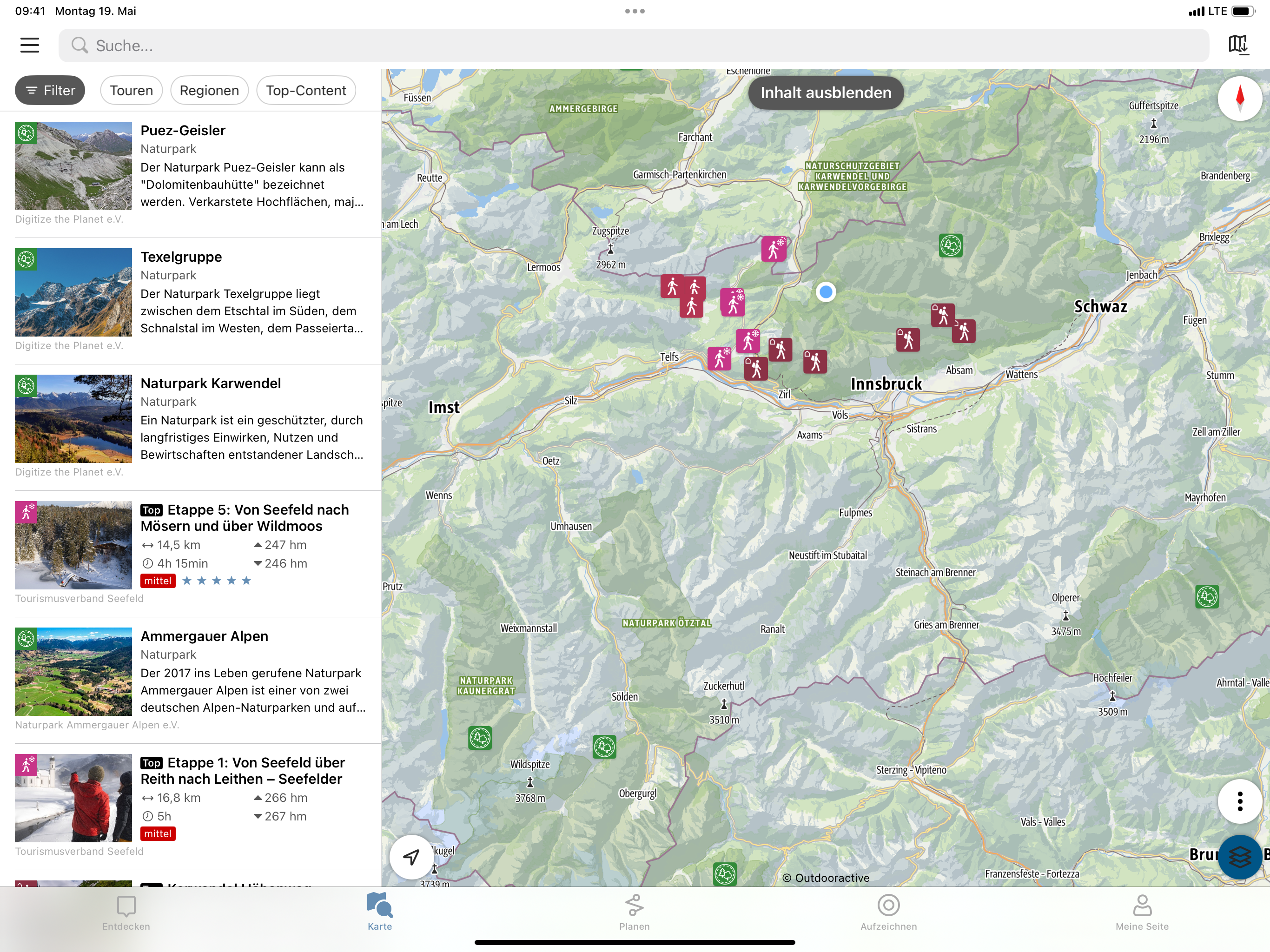Tap the Puez-Geisler thumbnail image

pos(73,165)
